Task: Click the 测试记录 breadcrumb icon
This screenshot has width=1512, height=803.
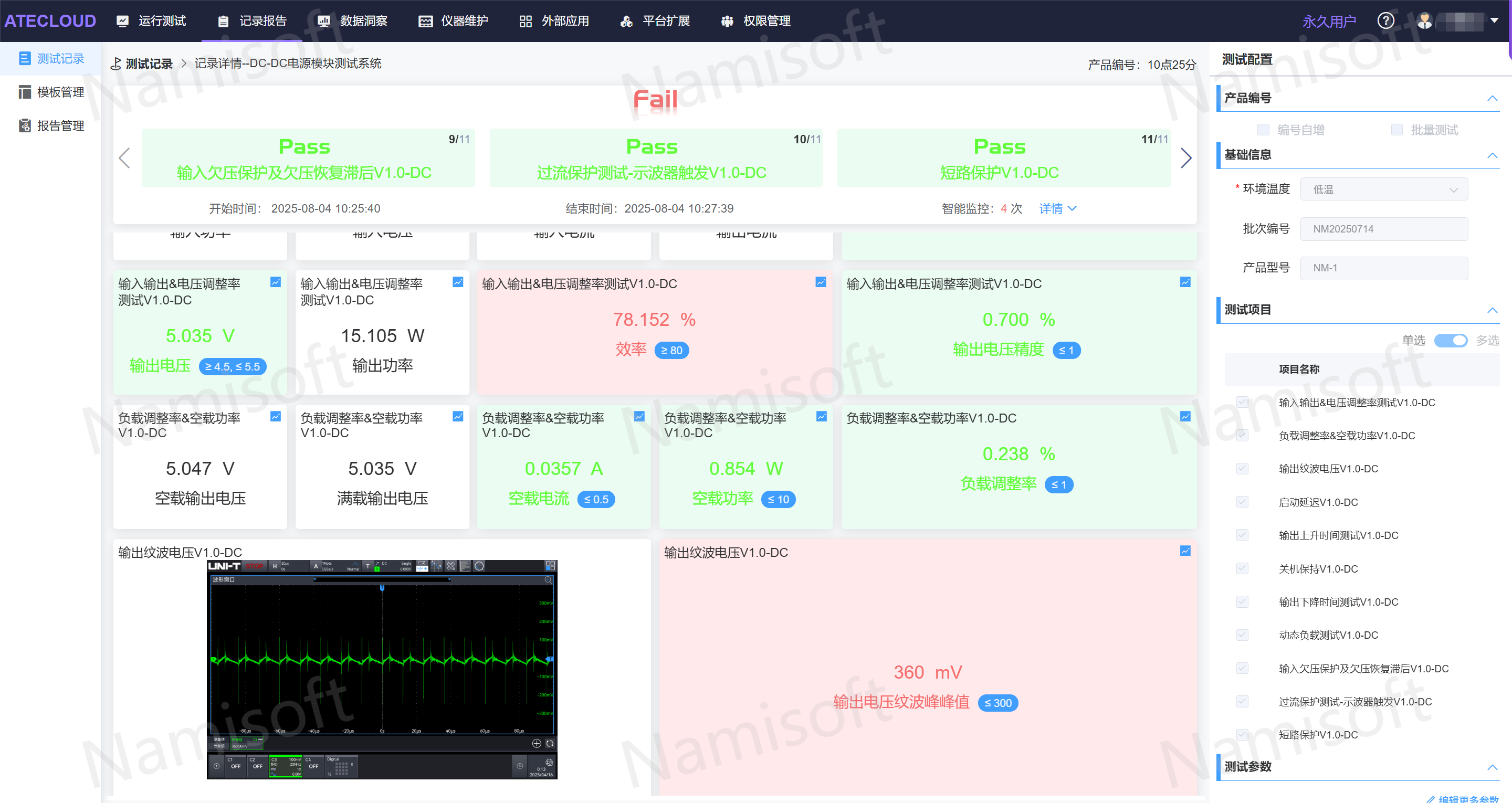Action: pos(116,64)
